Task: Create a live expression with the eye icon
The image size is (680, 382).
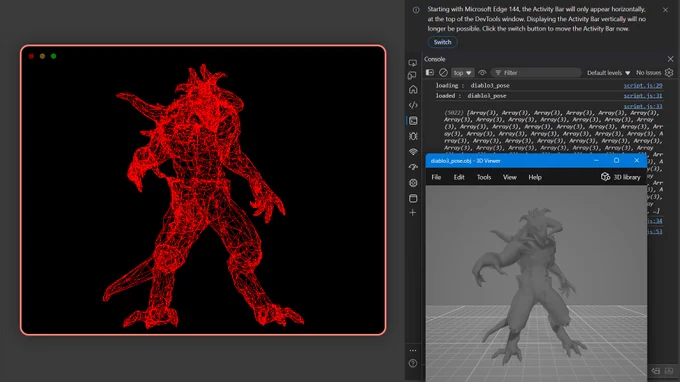Action: (482, 72)
